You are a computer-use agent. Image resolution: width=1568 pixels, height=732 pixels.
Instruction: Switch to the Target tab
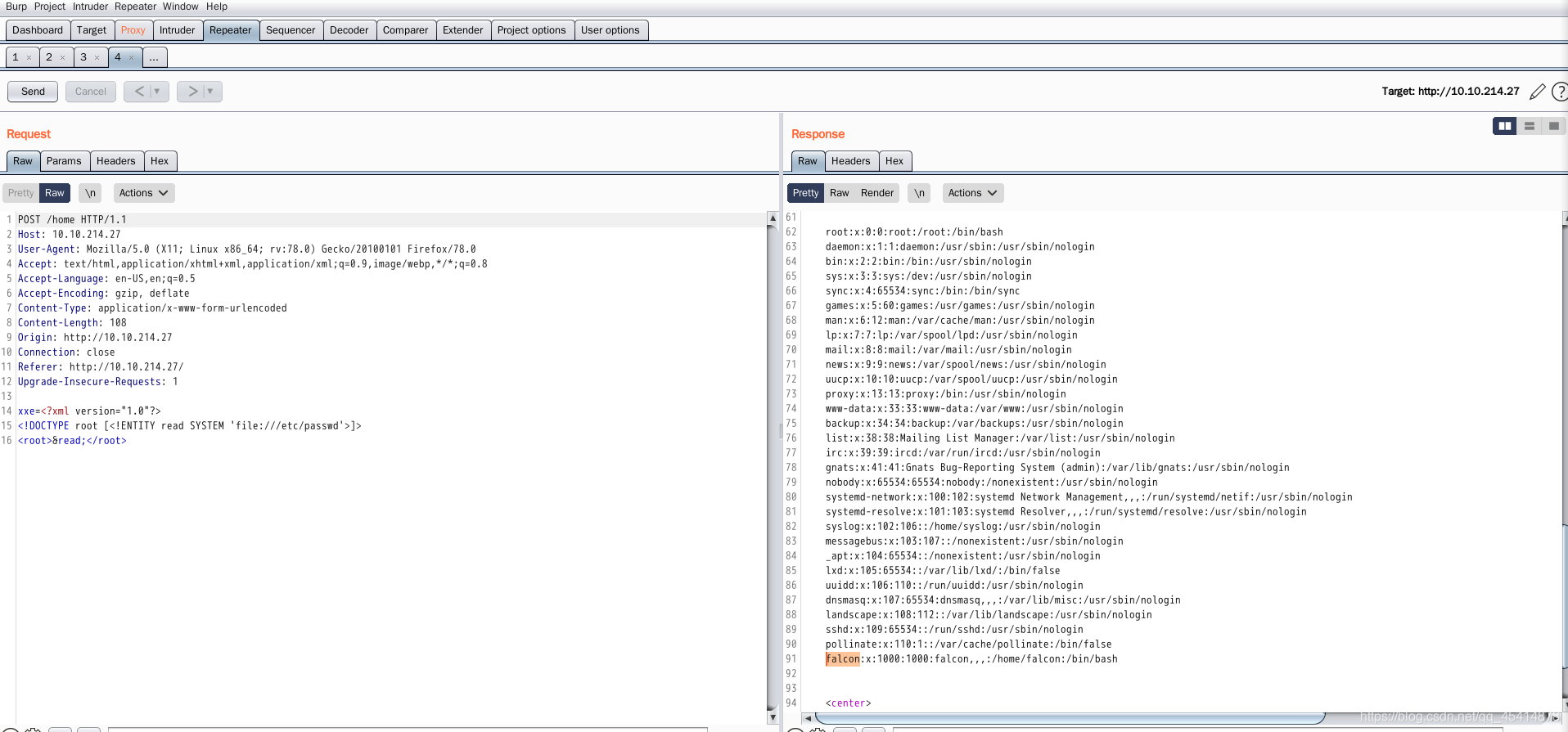pyautogui.click(x=92, y=30)
